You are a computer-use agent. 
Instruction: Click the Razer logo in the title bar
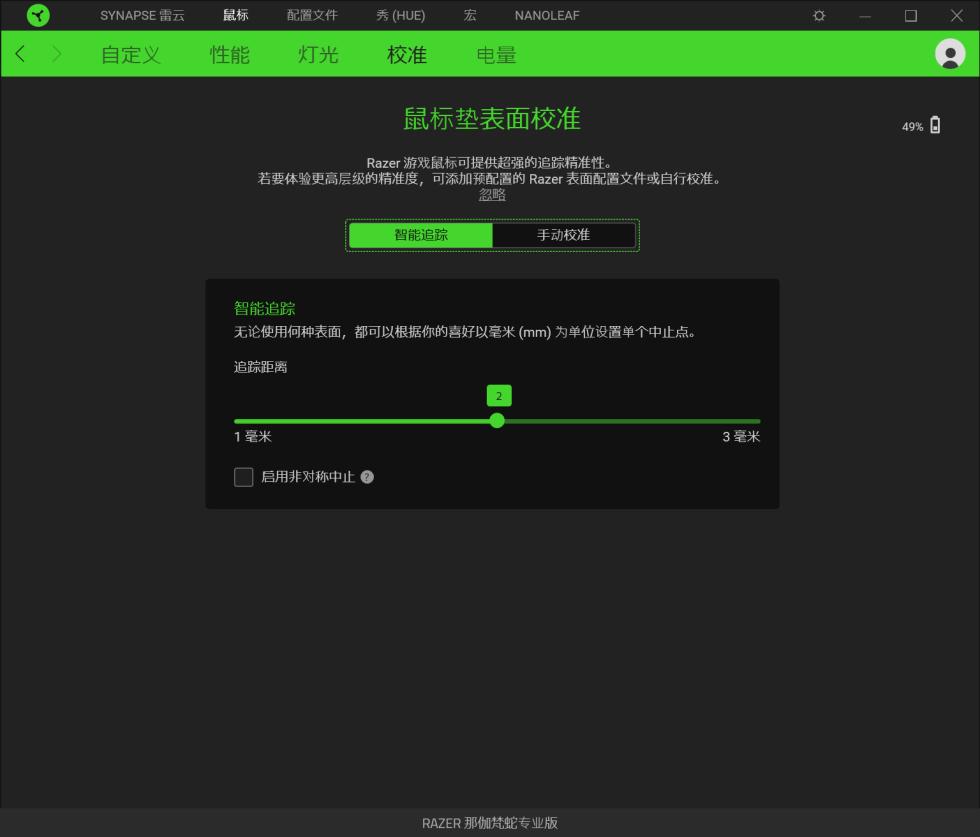pyautogui.click(x=38, y=15)
